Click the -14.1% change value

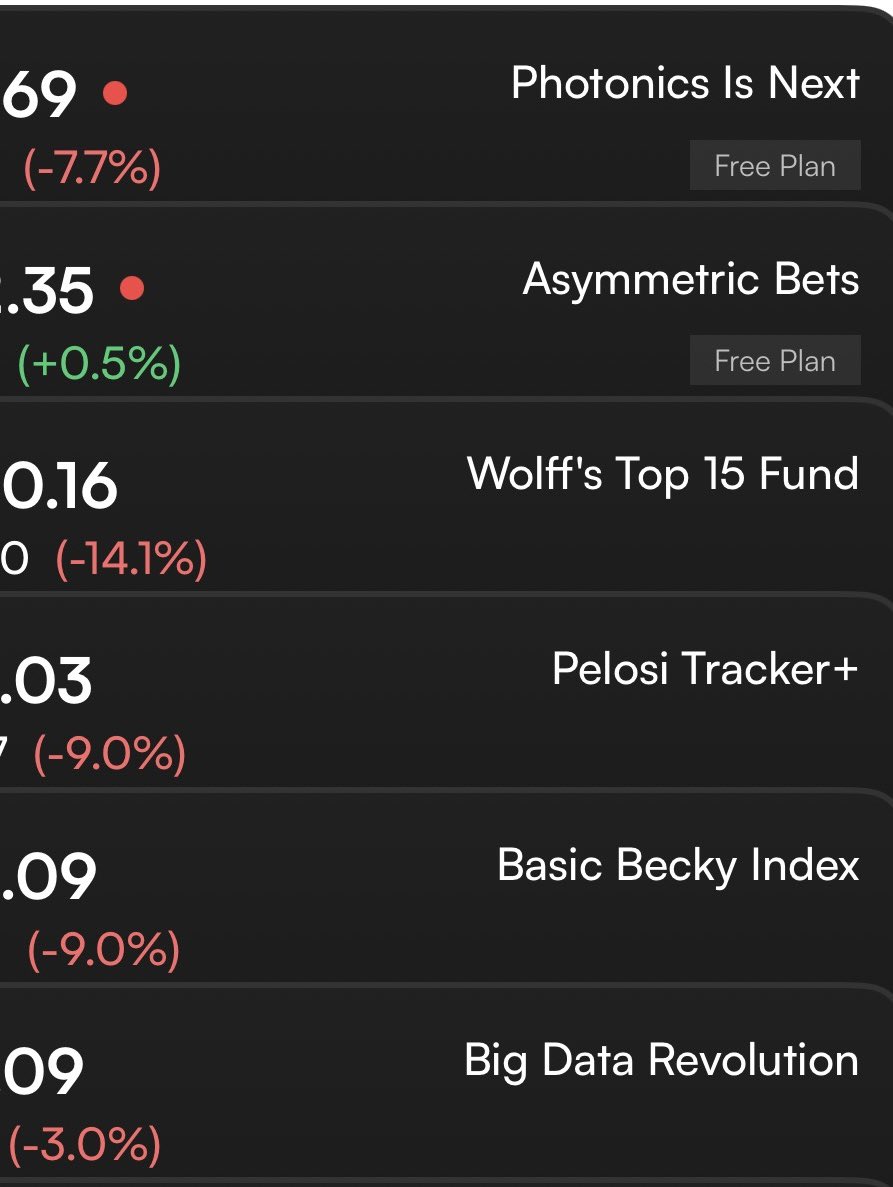(131, 559)
